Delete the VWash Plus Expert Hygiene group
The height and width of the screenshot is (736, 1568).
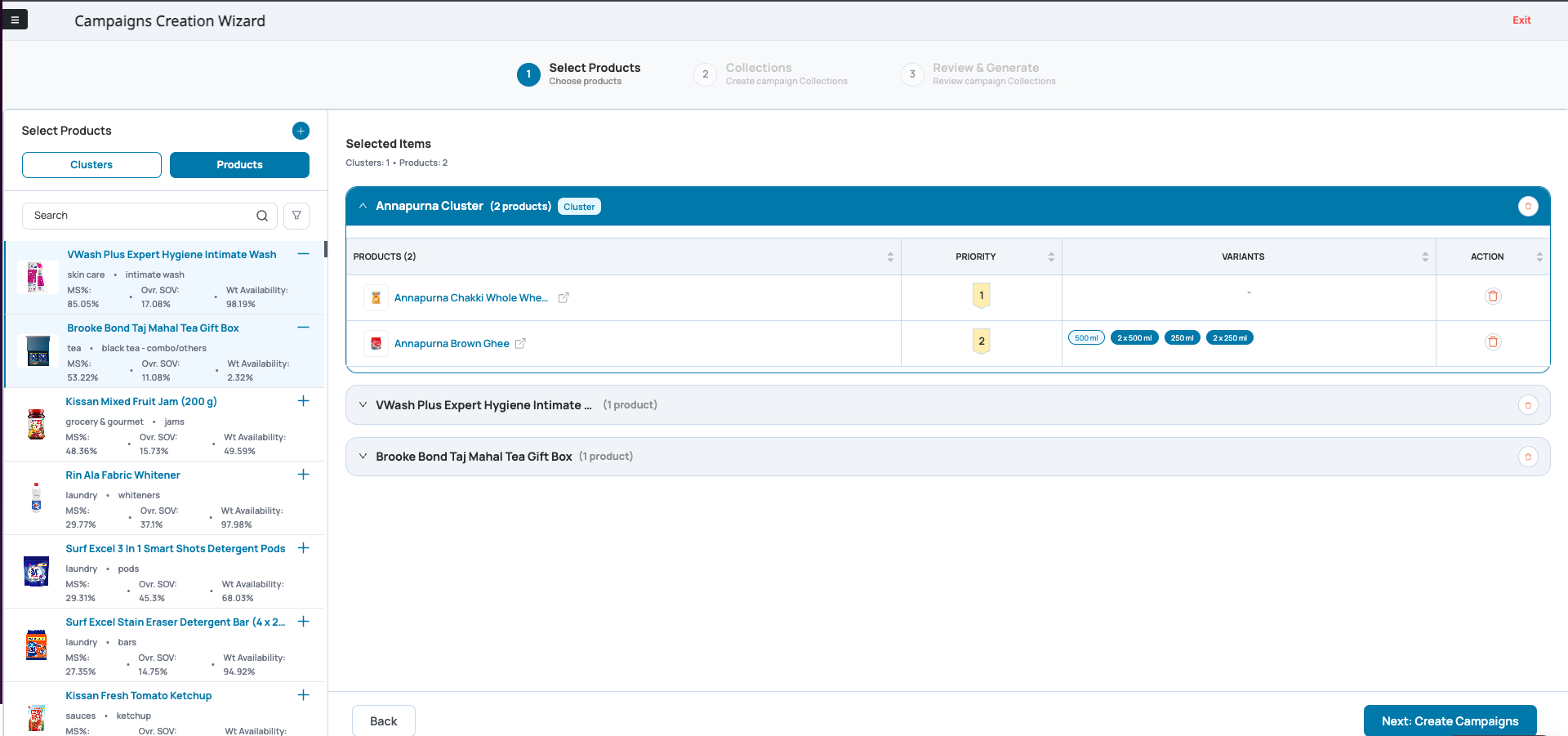coord(1528,405)
